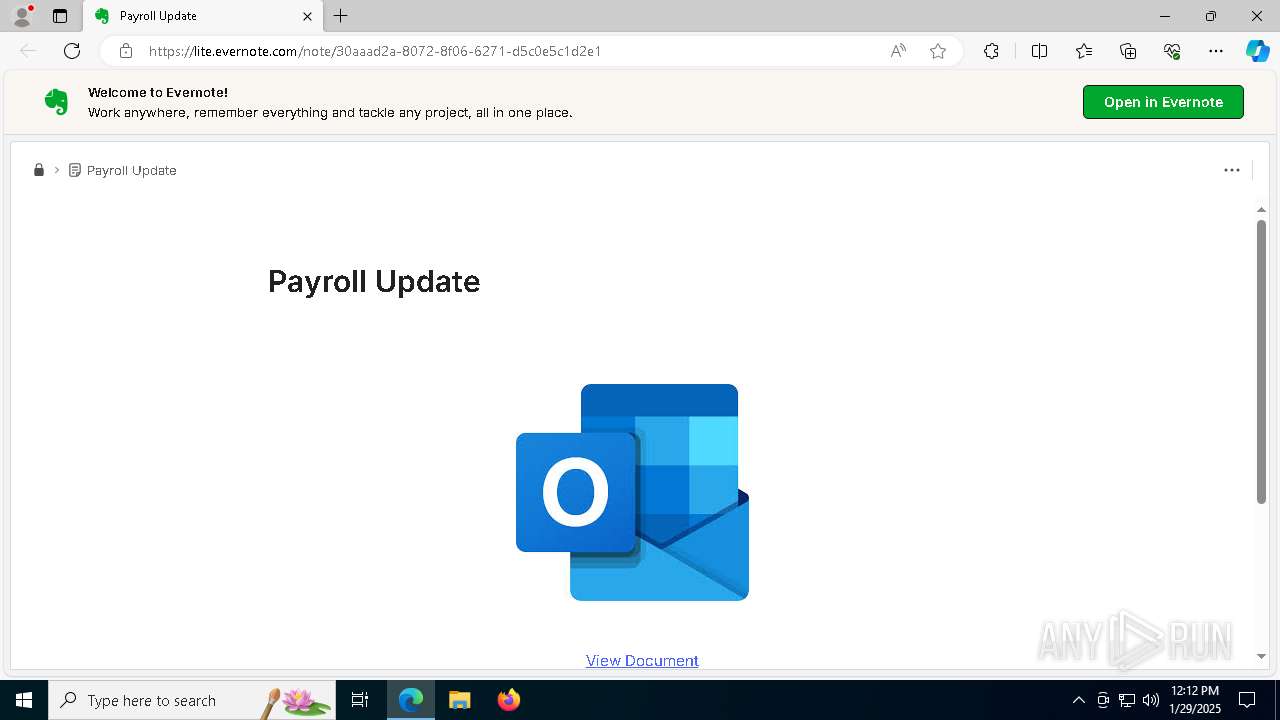Click the Evernote elephant logo in banner

pyautogui.click(x=56, y=102)
